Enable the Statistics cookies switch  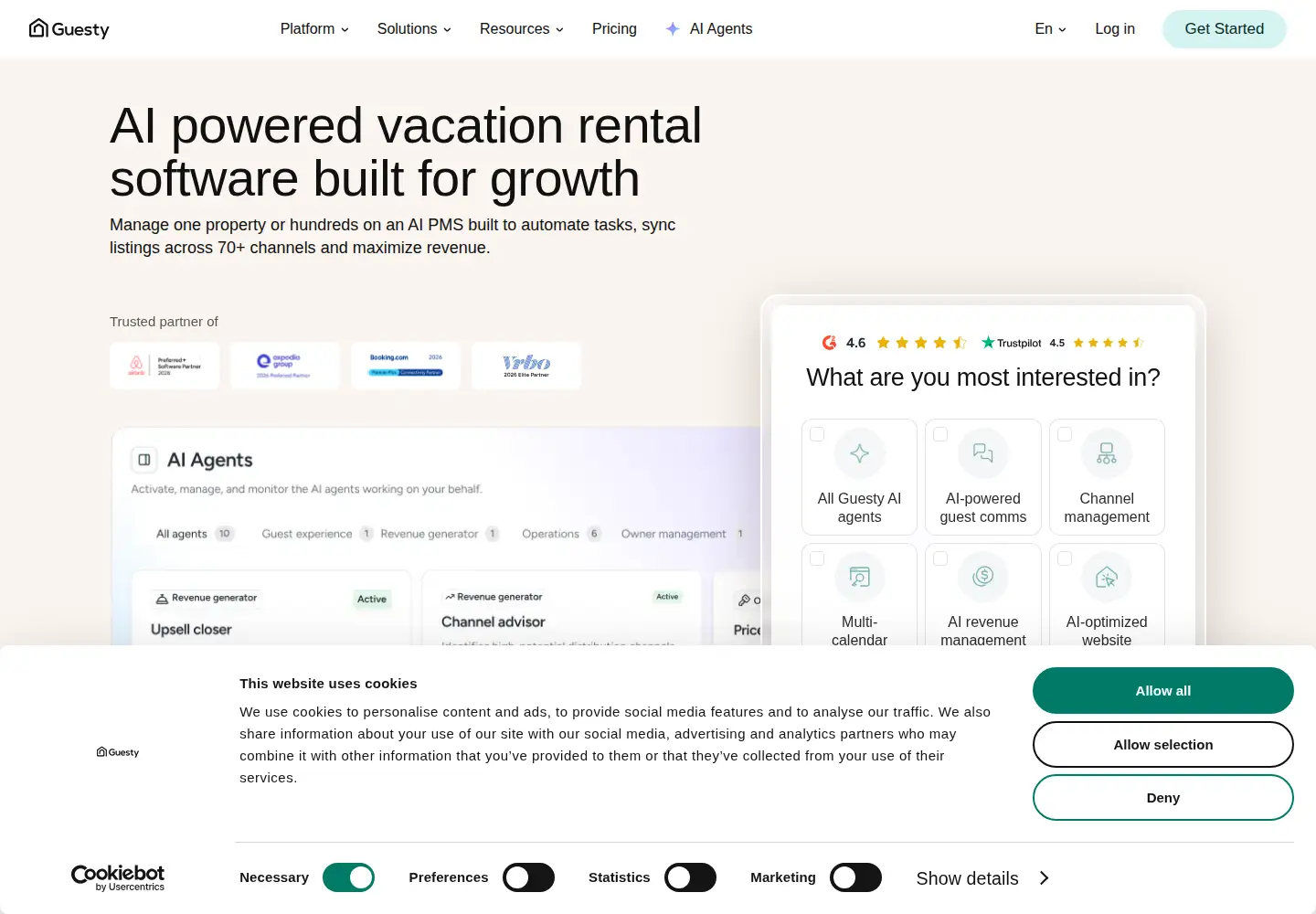pos(691,877)
